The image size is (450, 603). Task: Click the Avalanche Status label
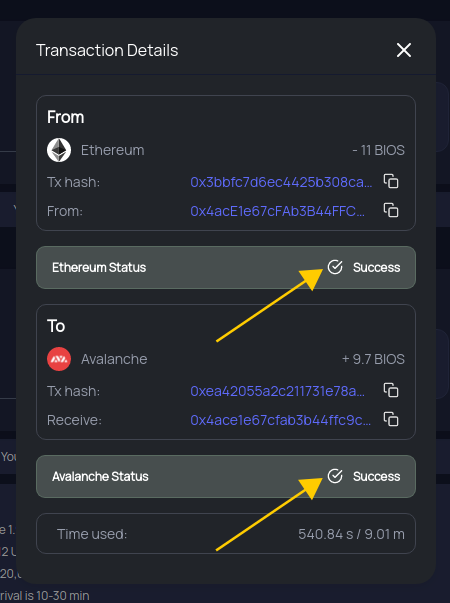[x=100, y=476]
